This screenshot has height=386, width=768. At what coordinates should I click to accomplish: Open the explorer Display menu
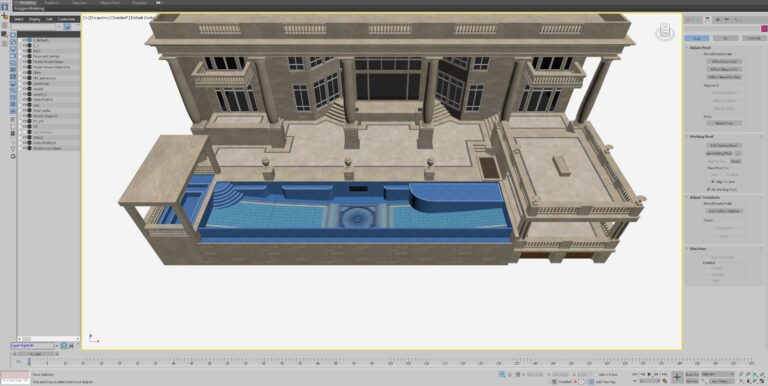point(34,19)
